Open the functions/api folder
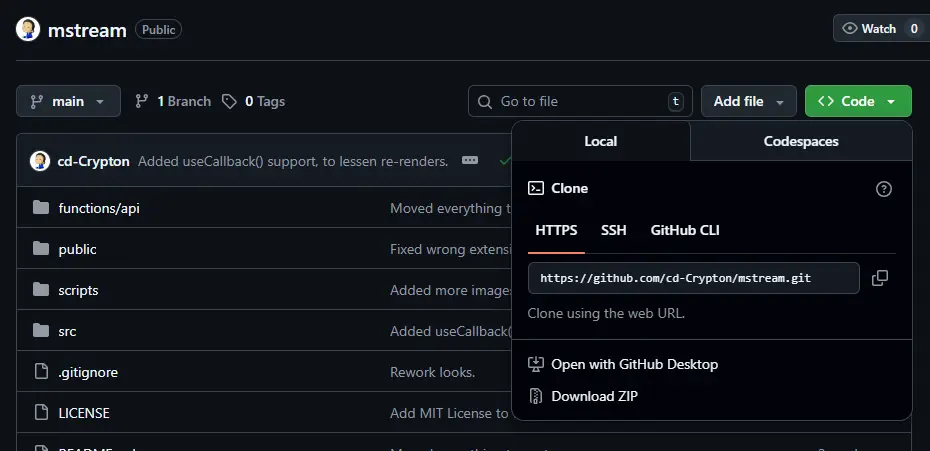Image resolution: width=930 pixels, height=451 pixels. point(99,208)
